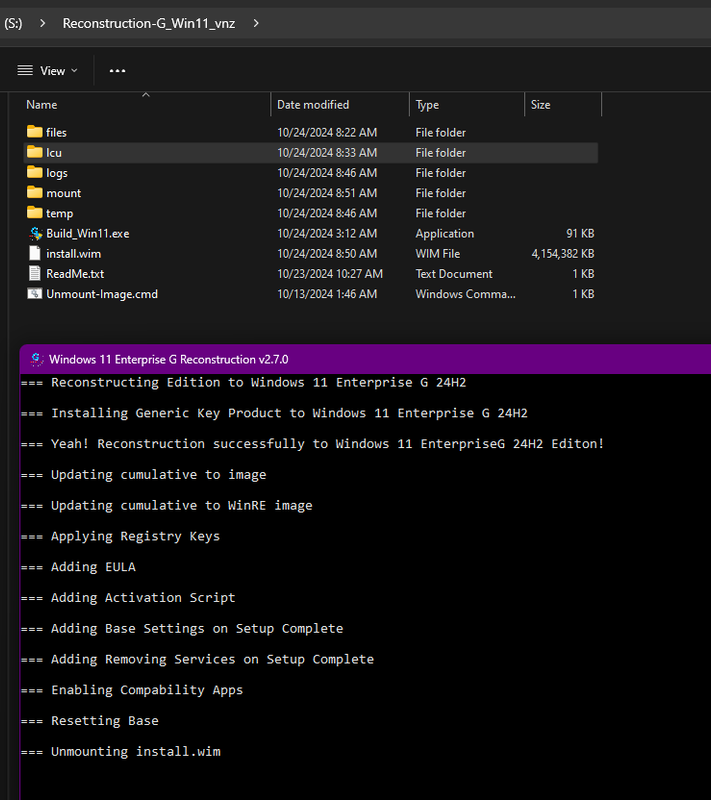Click date '10/13/2024 1:46 AM'
This screenshot has width=711, height=800.
(x=327, y=294)
